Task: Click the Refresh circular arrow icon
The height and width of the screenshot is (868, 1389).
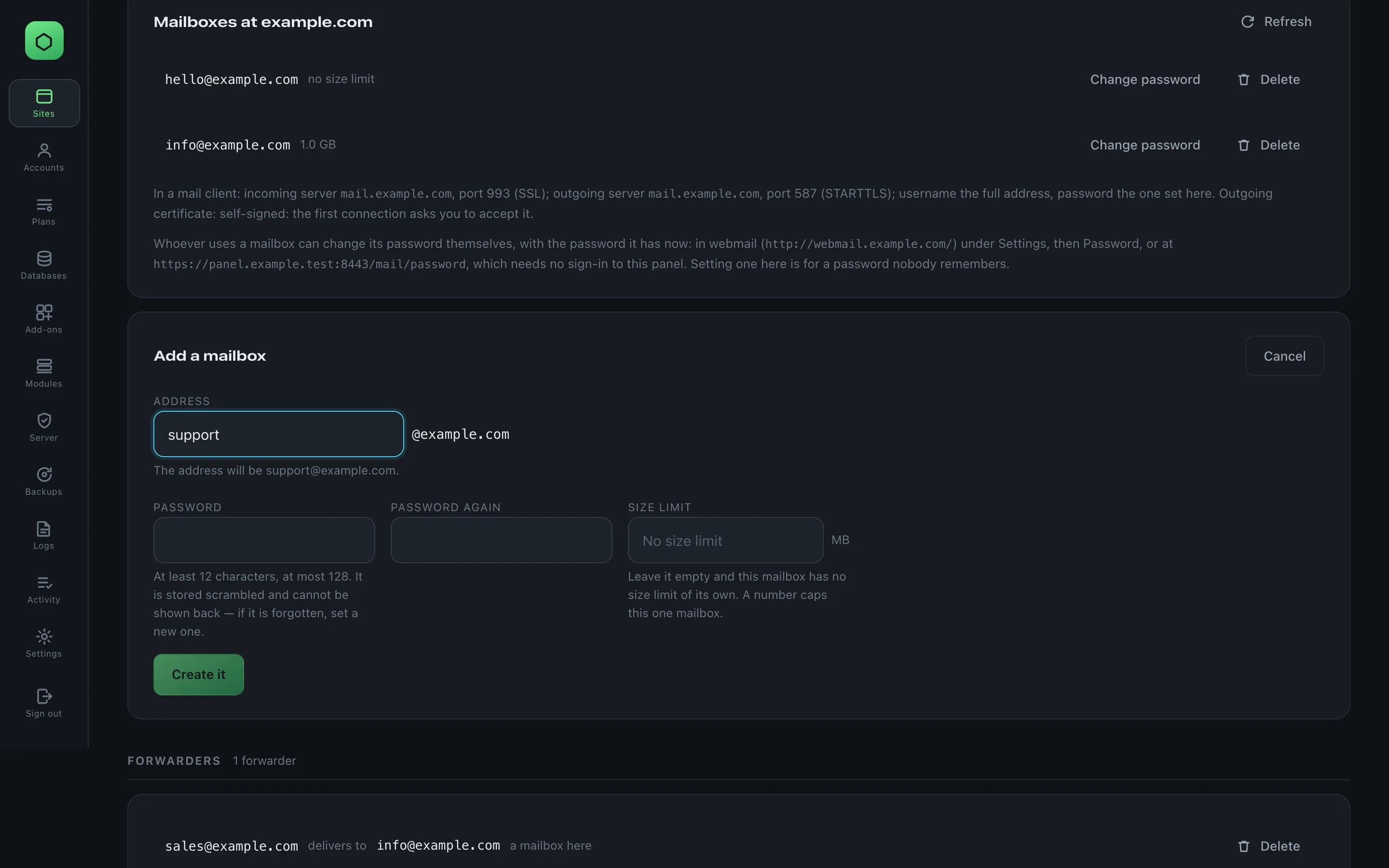Action: [1247, 22]
